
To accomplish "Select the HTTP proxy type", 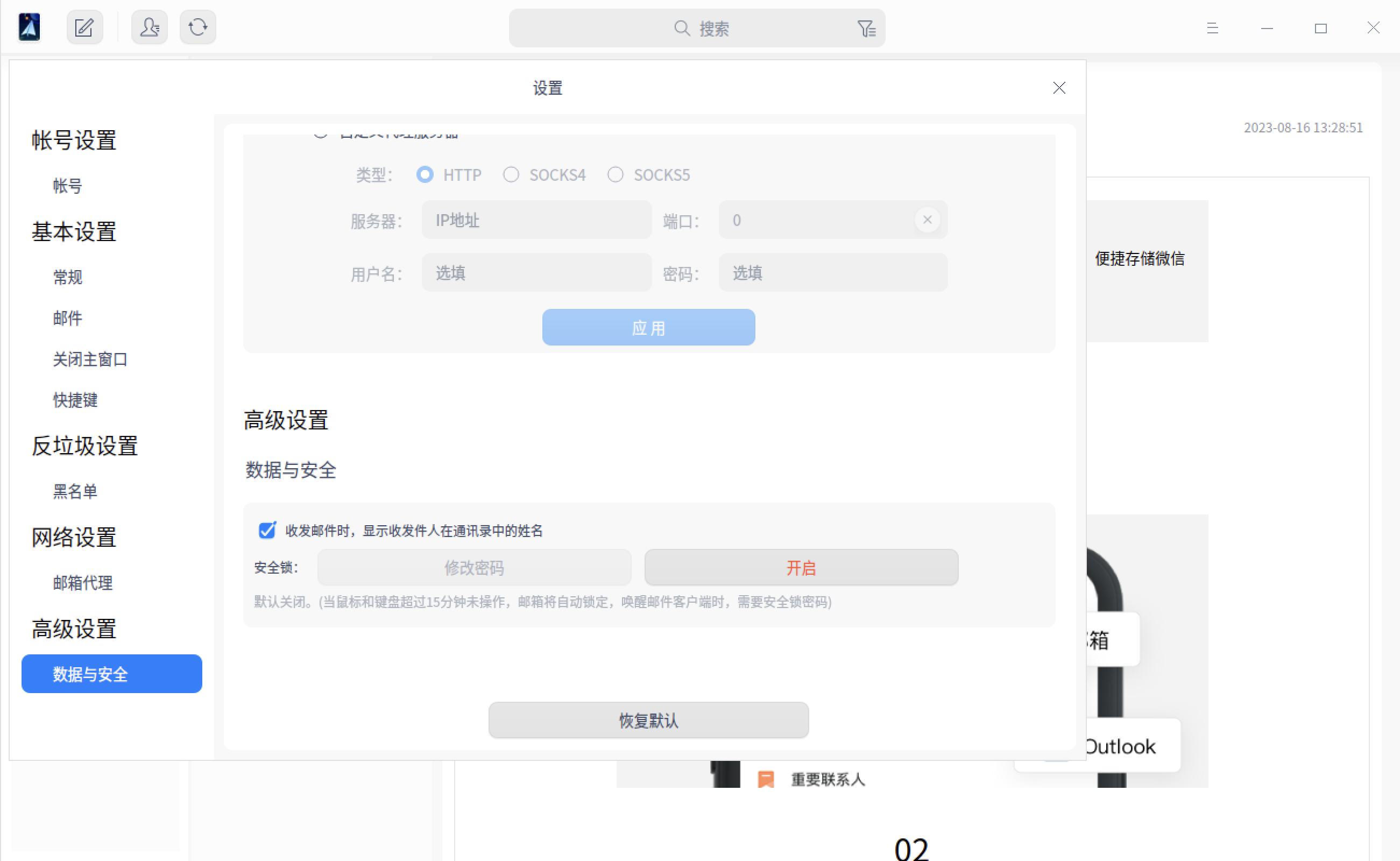I will click(425, 174).
